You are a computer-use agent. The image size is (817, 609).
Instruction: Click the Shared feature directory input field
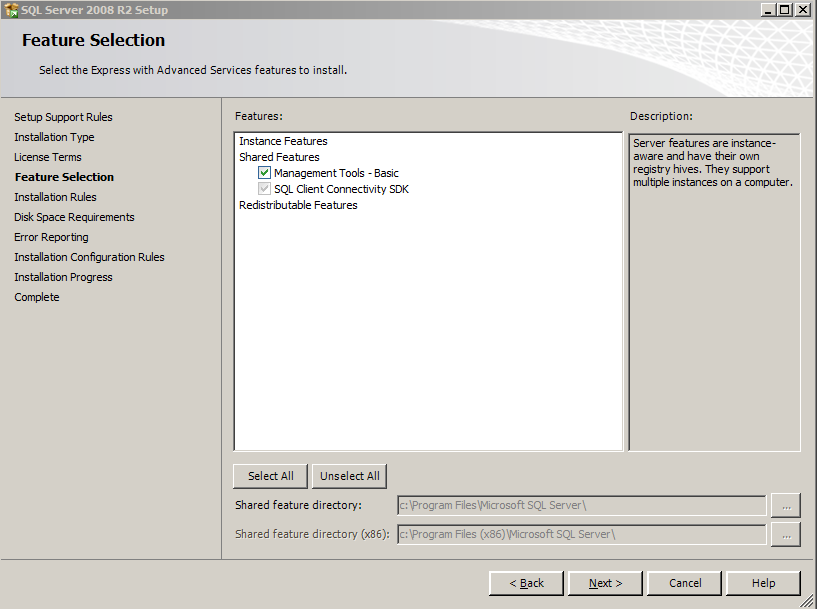[581, 505]
